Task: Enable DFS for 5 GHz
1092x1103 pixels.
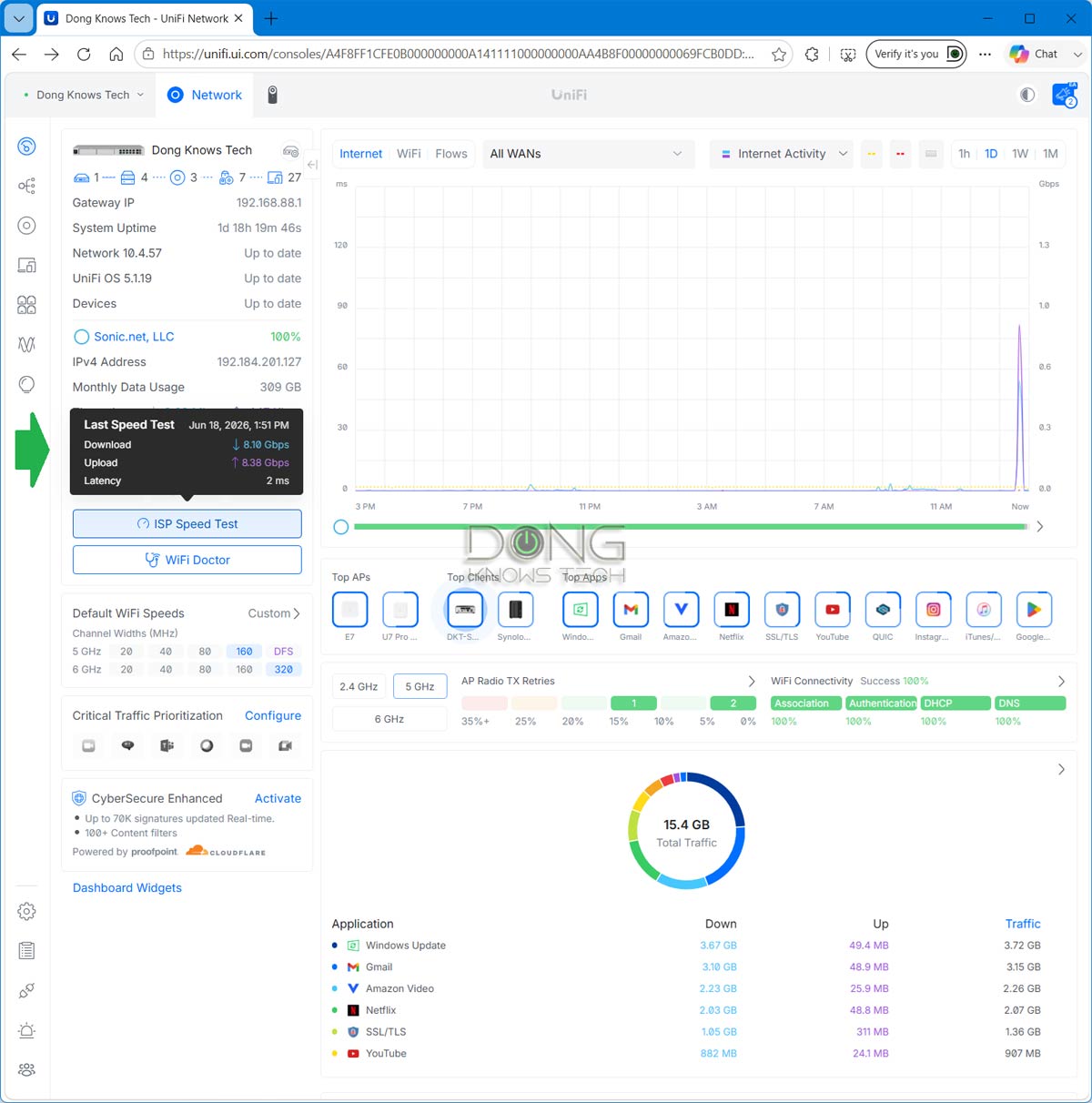Action: click(284, 652)
